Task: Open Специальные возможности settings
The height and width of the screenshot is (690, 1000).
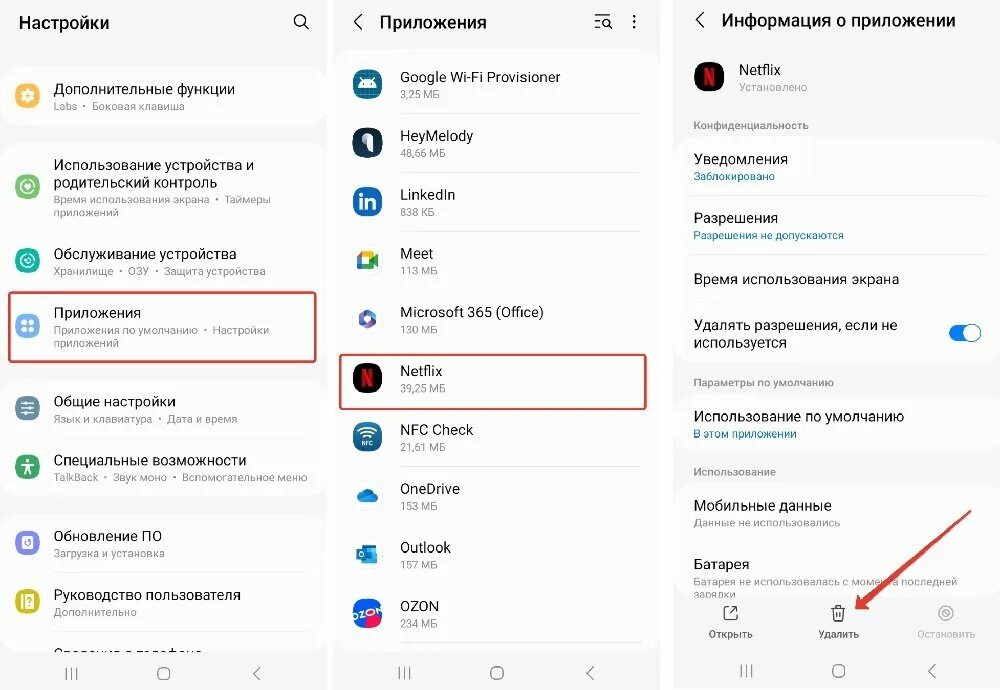Action: point(162,467)
